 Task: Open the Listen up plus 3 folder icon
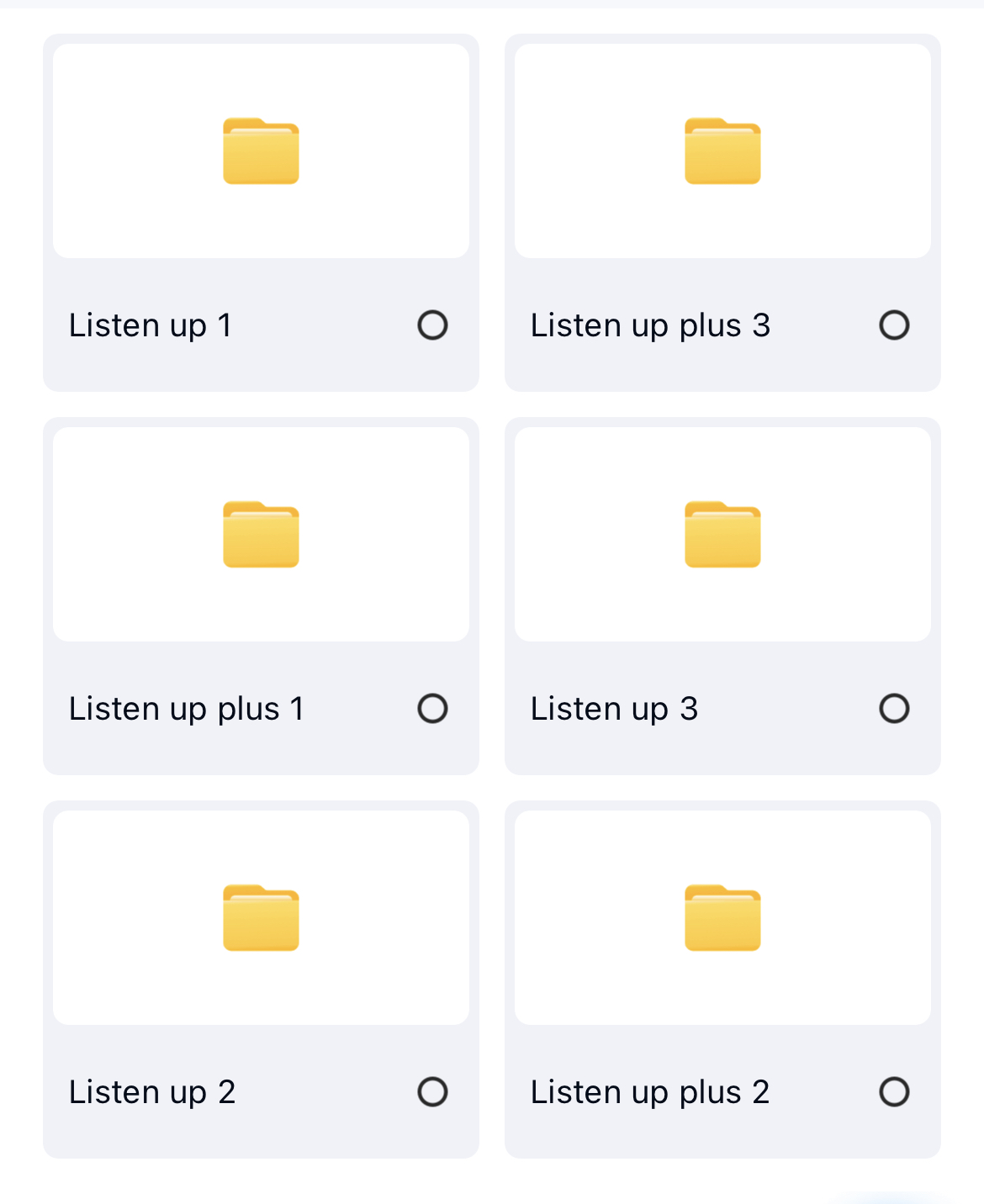(722, 151)
